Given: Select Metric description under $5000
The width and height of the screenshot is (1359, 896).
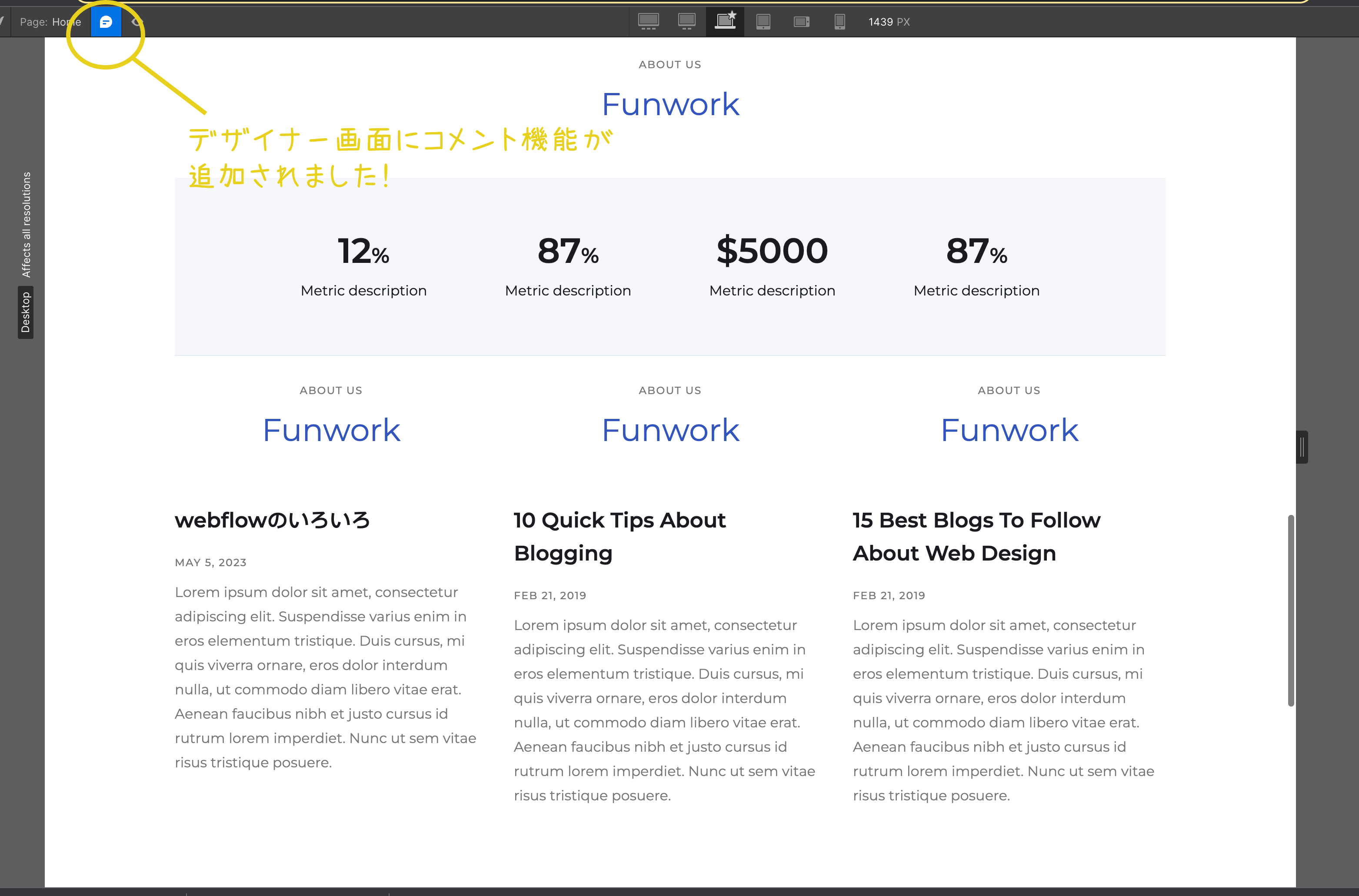Looking at the screenshot, I should (772, 291).
